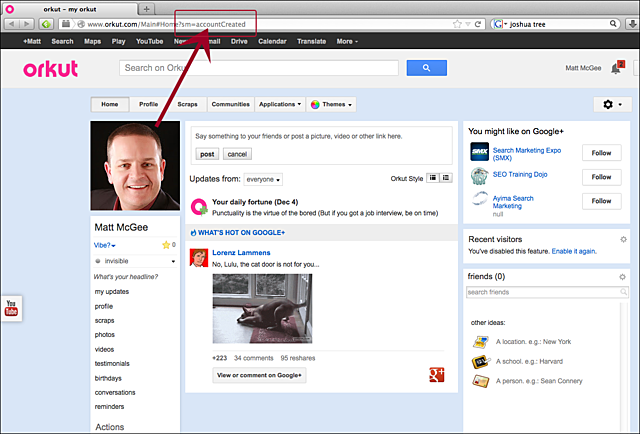The width and height of the screenshot is (640, 434).
Task: Open testimonials in sidebar
Action: pos(112,363)
